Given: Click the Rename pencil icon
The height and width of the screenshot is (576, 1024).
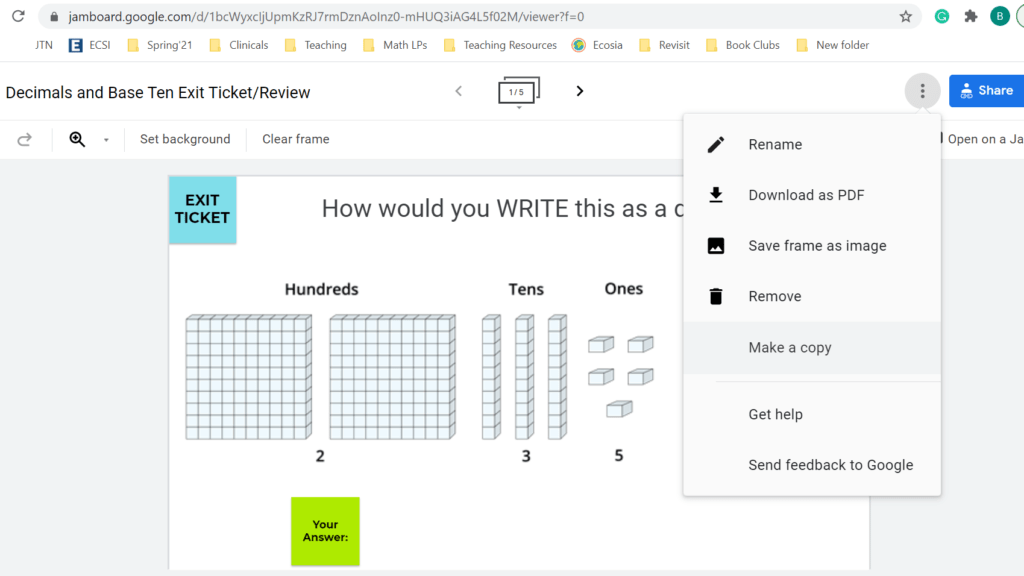Looking at the screenshot, I should (x=716, y=144).
